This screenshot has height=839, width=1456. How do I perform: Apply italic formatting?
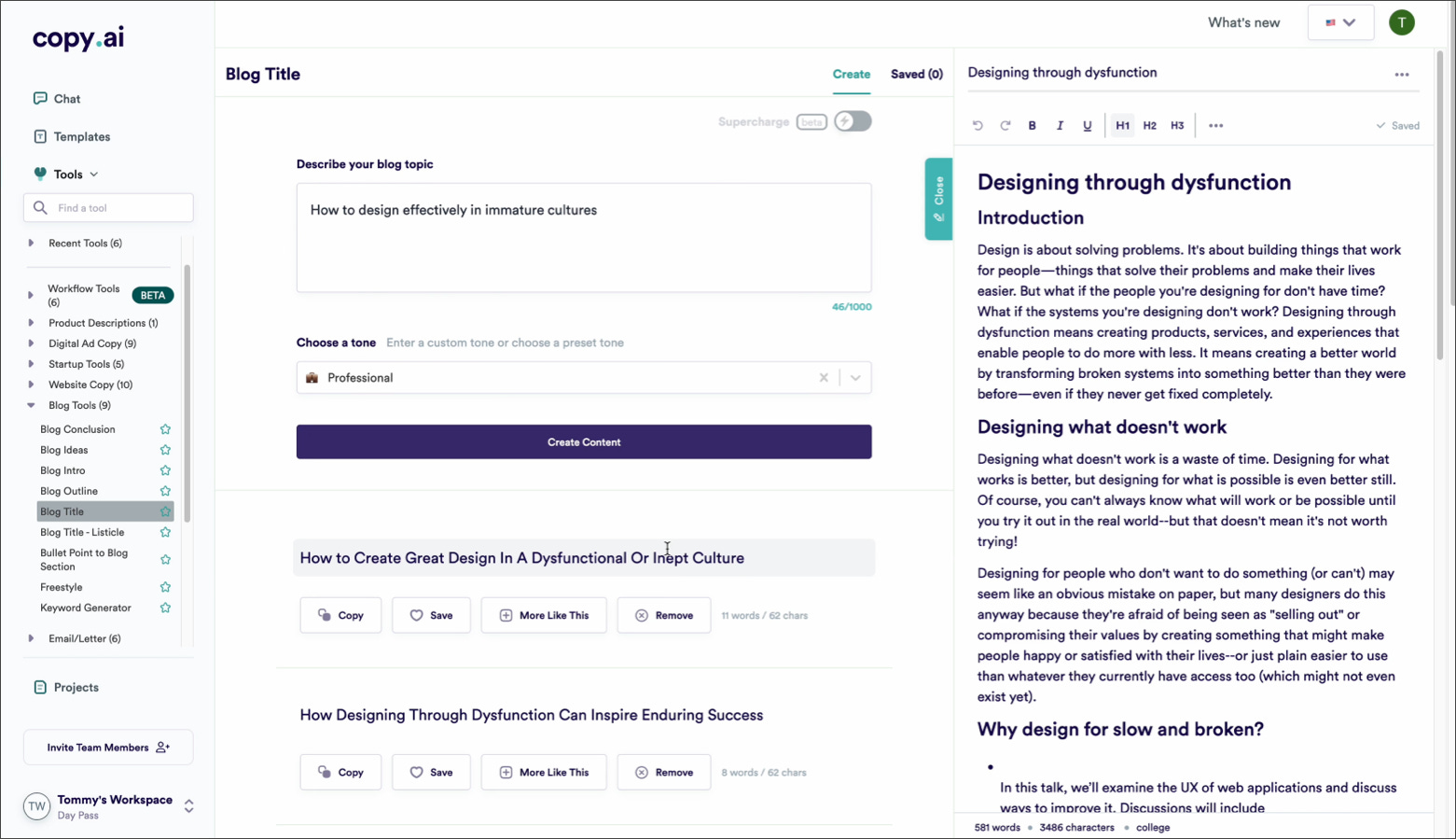(1059, 124)
